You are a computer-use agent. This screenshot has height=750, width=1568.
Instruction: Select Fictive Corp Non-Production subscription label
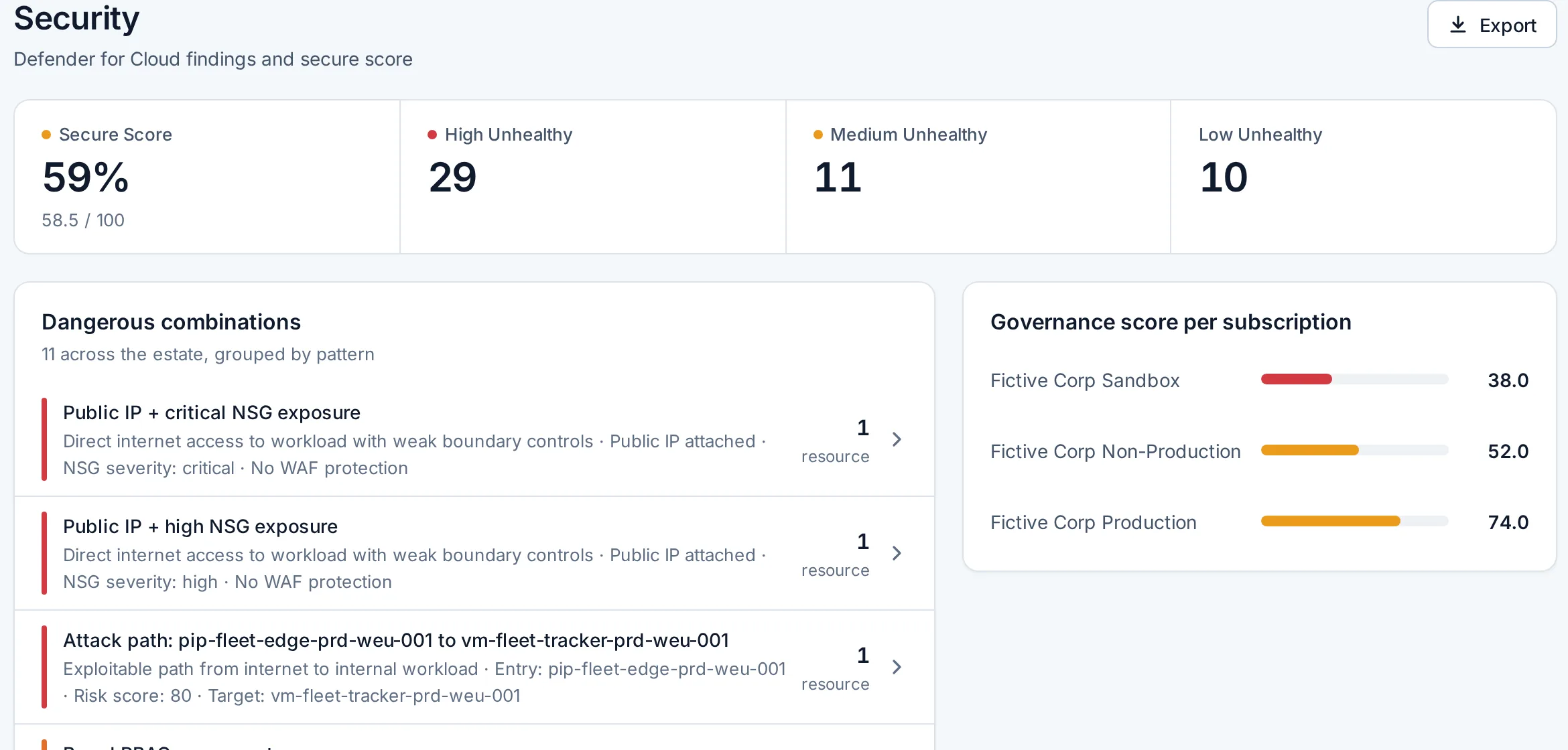click(1116, 451)
